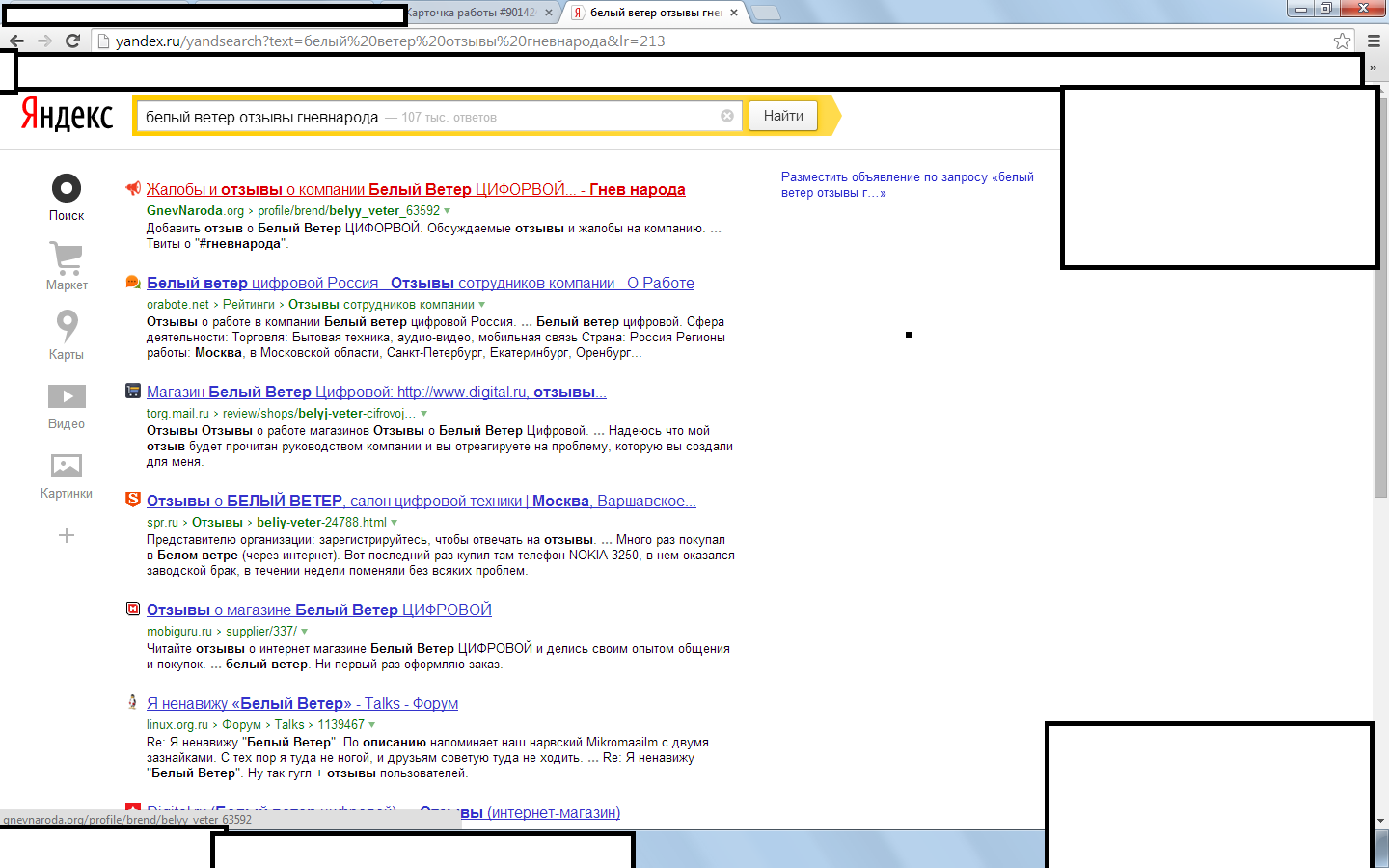
Task: Click GnevNaroda.org green URL link
Action: point(195,210)
